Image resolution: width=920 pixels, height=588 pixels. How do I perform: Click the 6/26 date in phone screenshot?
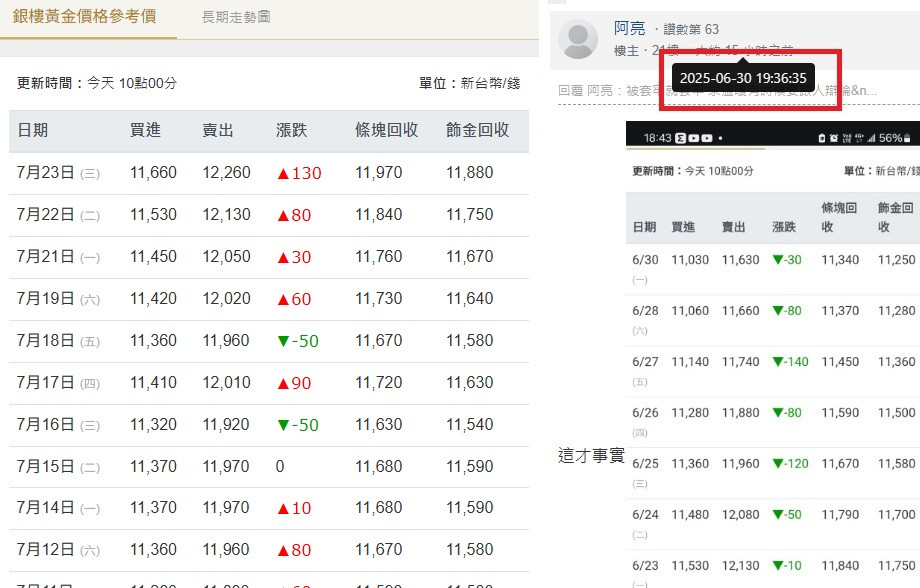point(645,413)
